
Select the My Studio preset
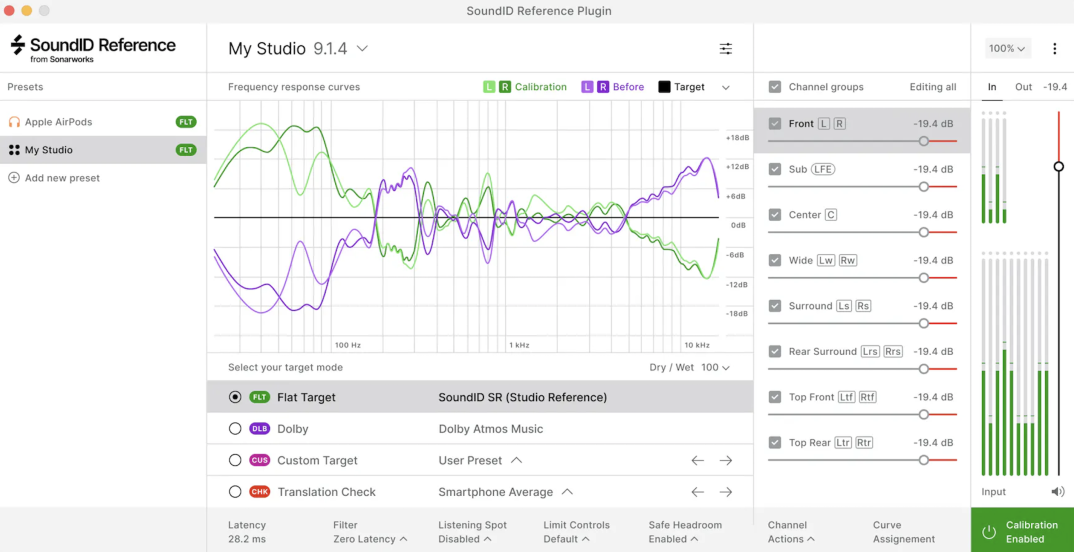pyautogui.click(x=103, y=150)
